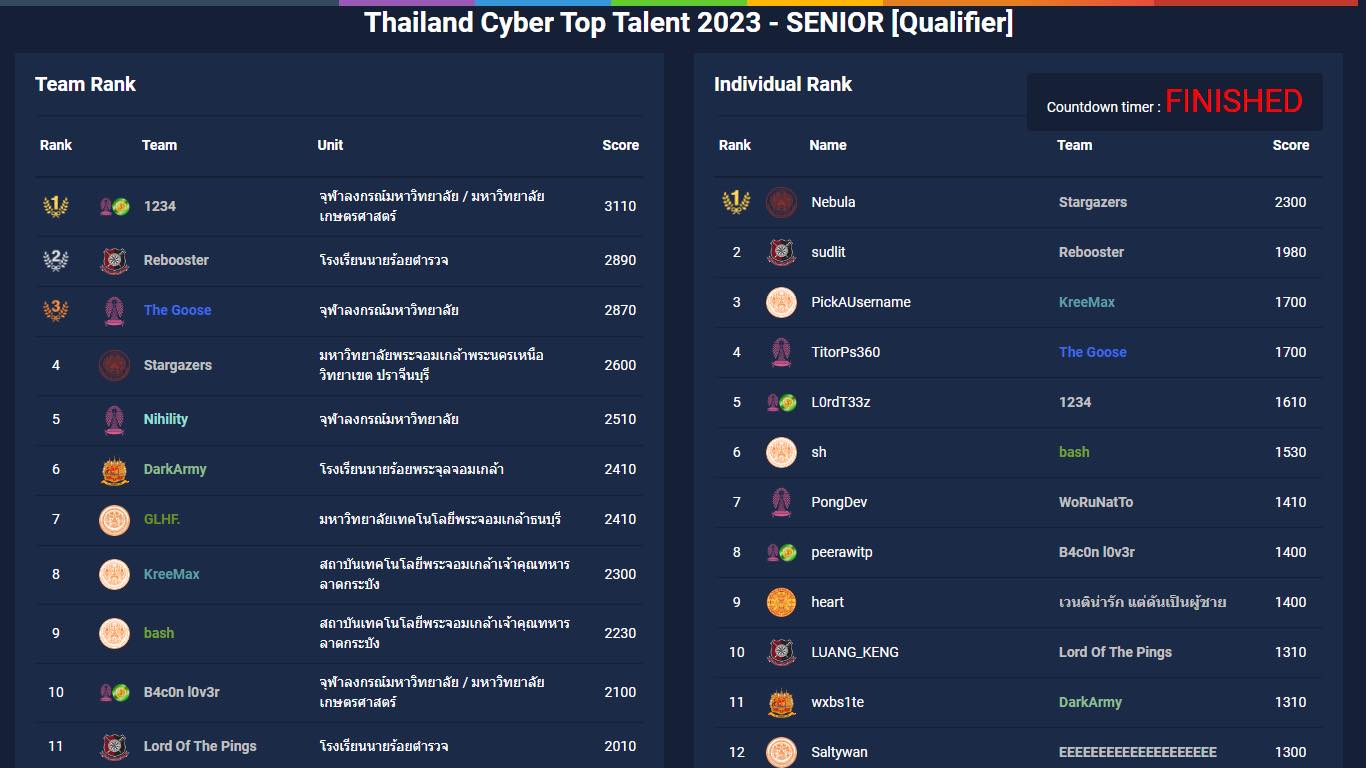
Task: Select the Rebooster shield crest icon
Action: click(113, 260)
